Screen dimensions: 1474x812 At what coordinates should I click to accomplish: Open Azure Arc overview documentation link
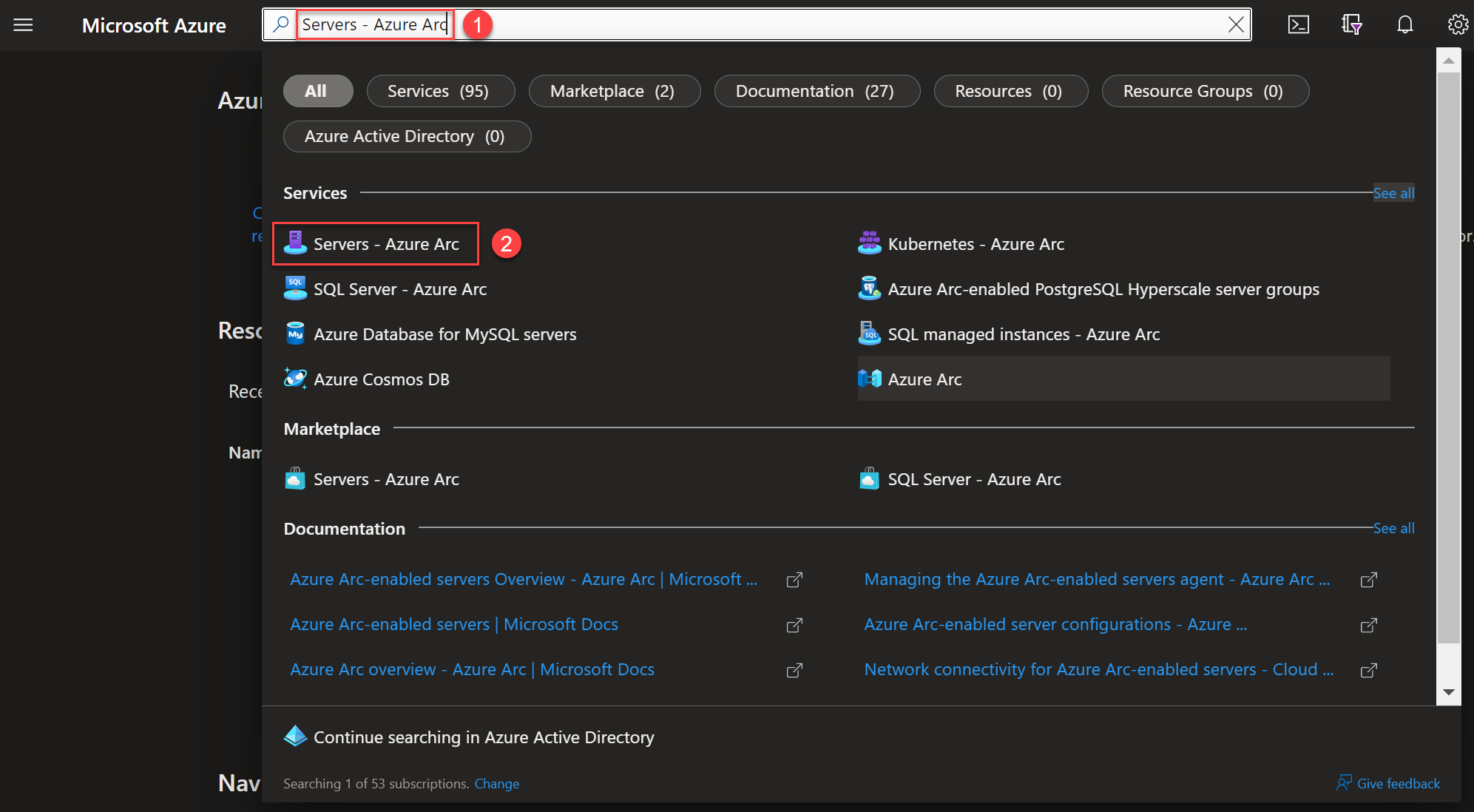point(472,669)
